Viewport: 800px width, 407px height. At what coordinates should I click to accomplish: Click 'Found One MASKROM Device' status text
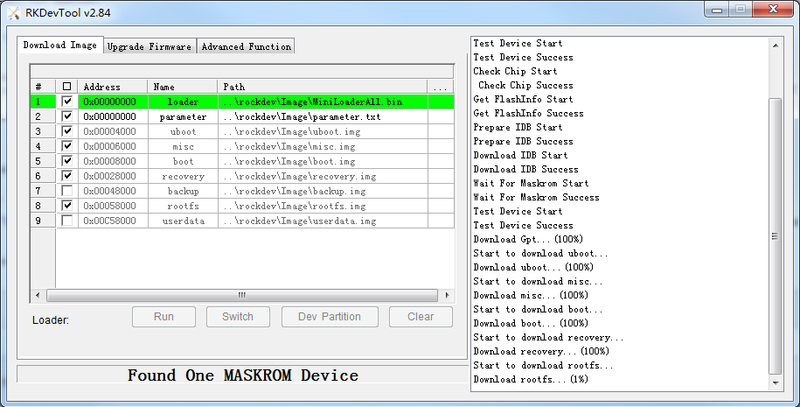pos(243,375)
